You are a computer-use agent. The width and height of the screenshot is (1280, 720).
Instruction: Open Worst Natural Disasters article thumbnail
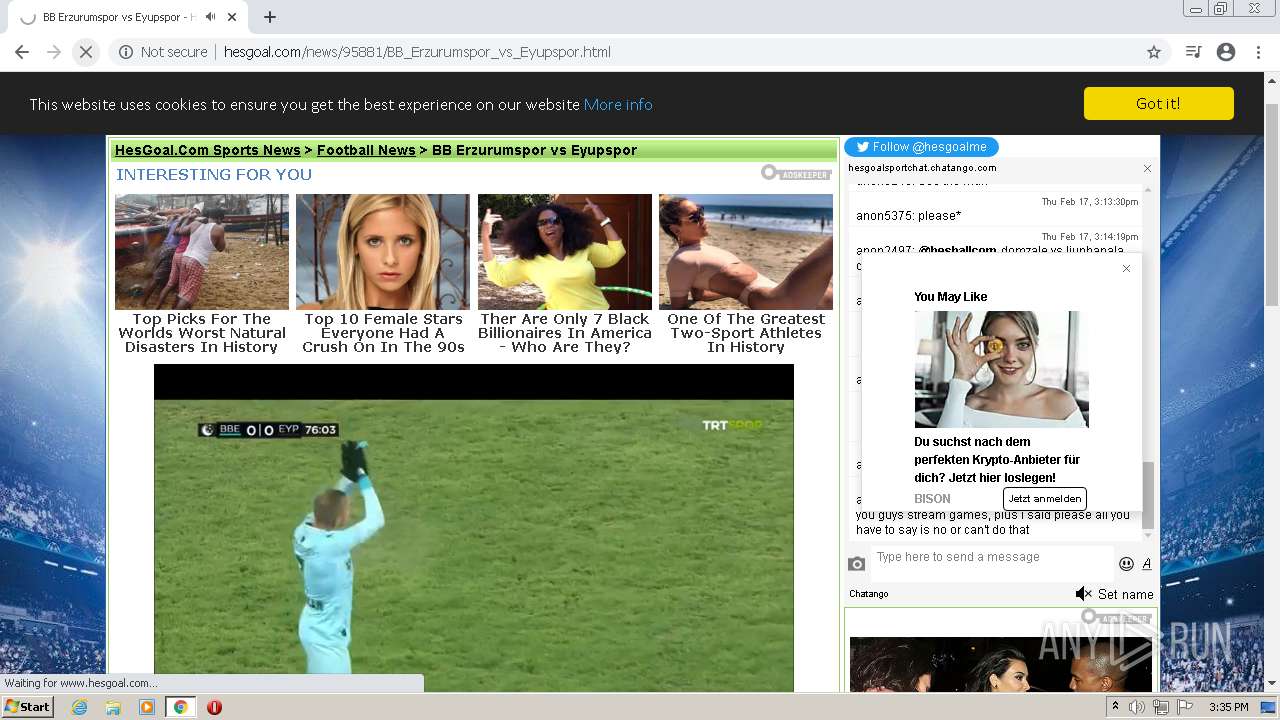click(x=202, y=251)
